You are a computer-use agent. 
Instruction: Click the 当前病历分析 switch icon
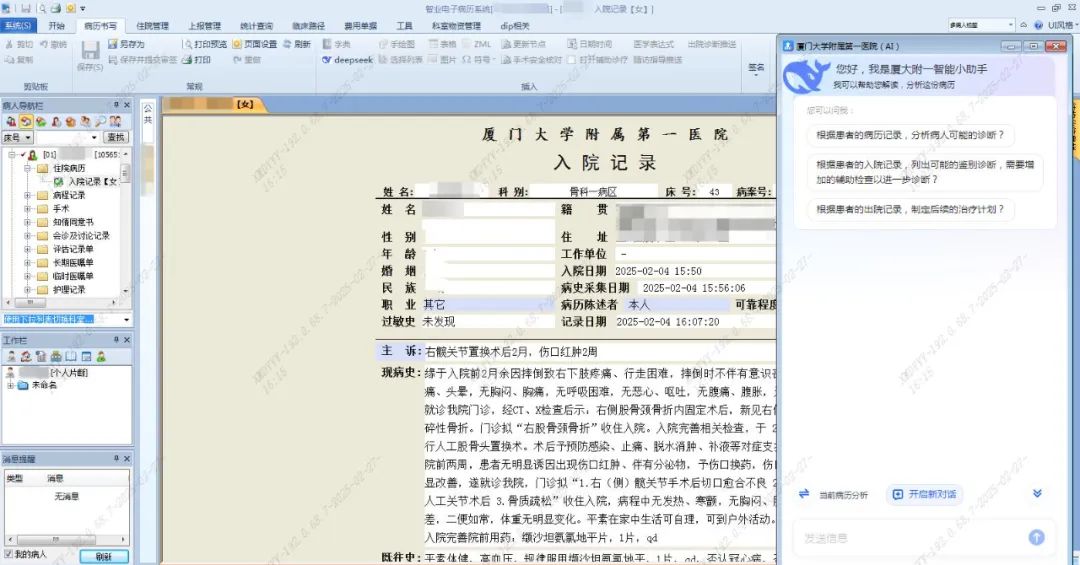click(804, 495)
